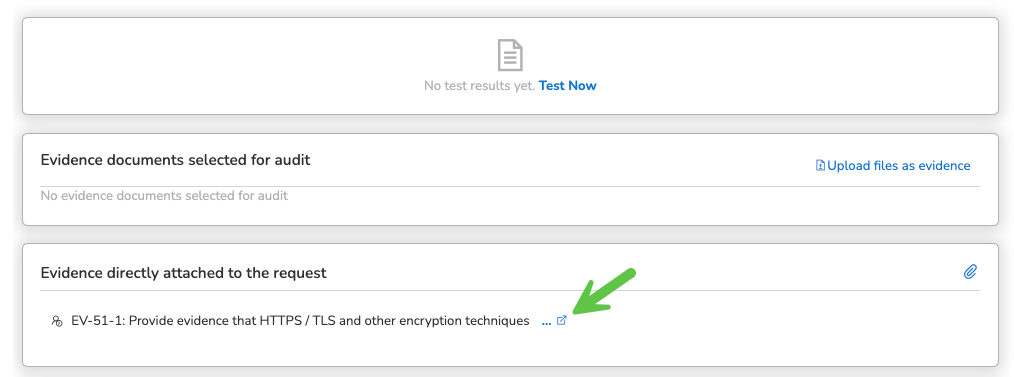Click the Test Now link
The height and width of the screenshot is (377, 1014).
[x=567, y=85]
